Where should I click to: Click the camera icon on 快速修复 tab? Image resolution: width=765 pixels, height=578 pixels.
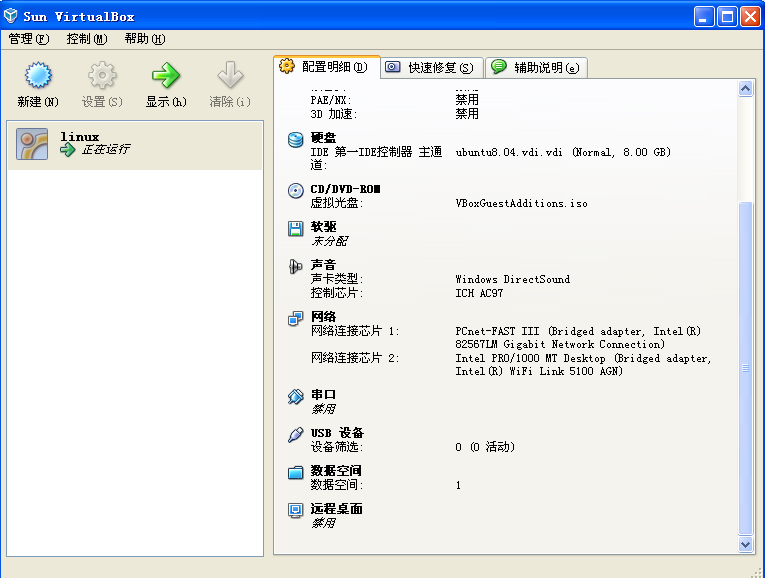[393, 67]
